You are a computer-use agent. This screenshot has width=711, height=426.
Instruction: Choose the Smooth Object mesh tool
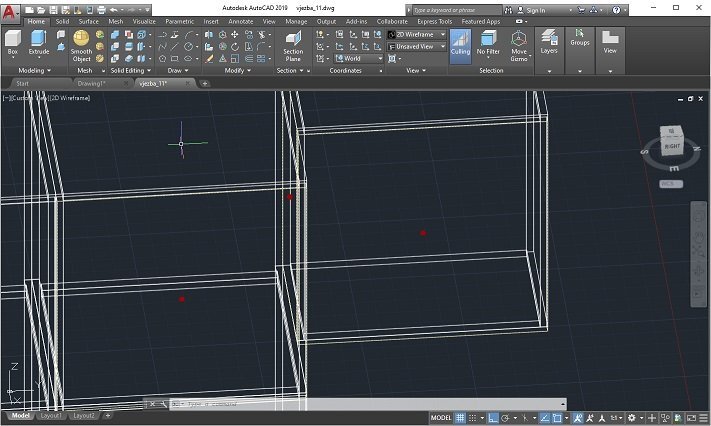pyautogui.click(x=81, y=46)
